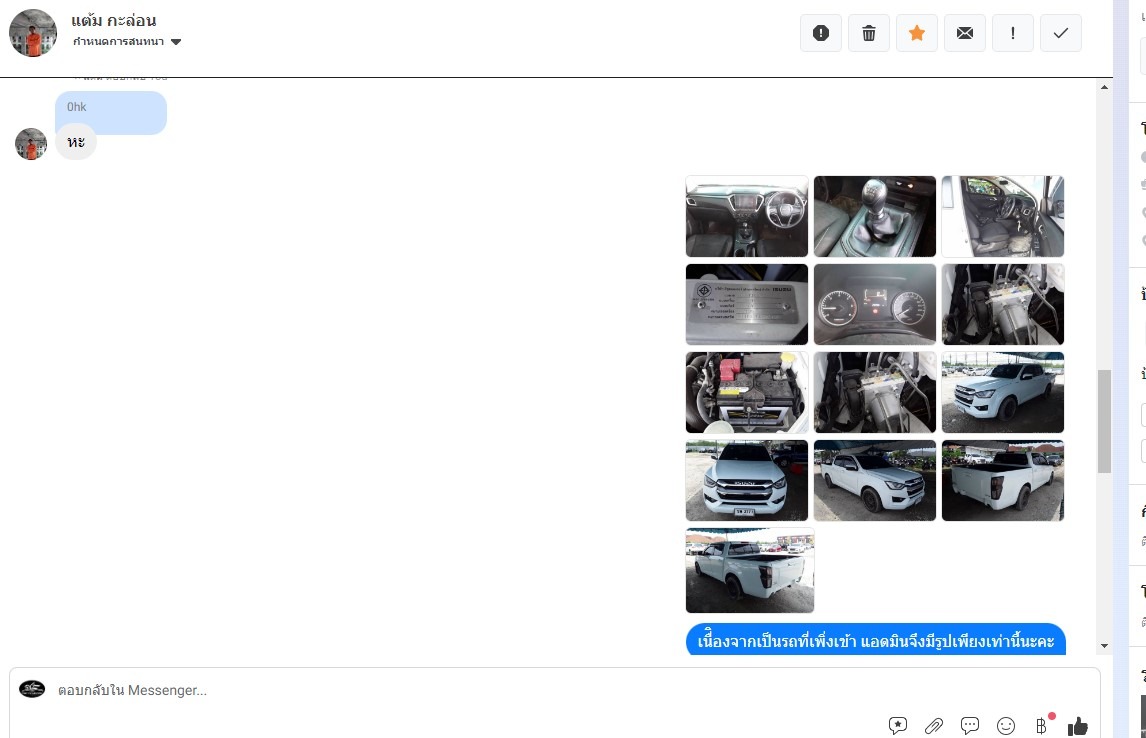Toggle the orange star follow-up marker
The width and height of the screenshot is (1146, 738).
coord(917,33)
